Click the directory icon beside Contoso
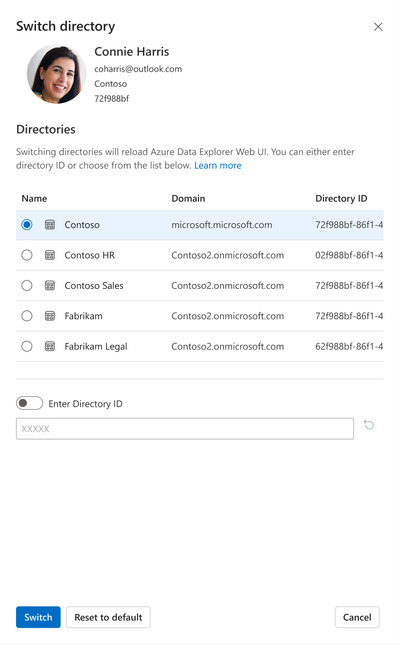Screen dimensions: 400x645 point(50,225)
